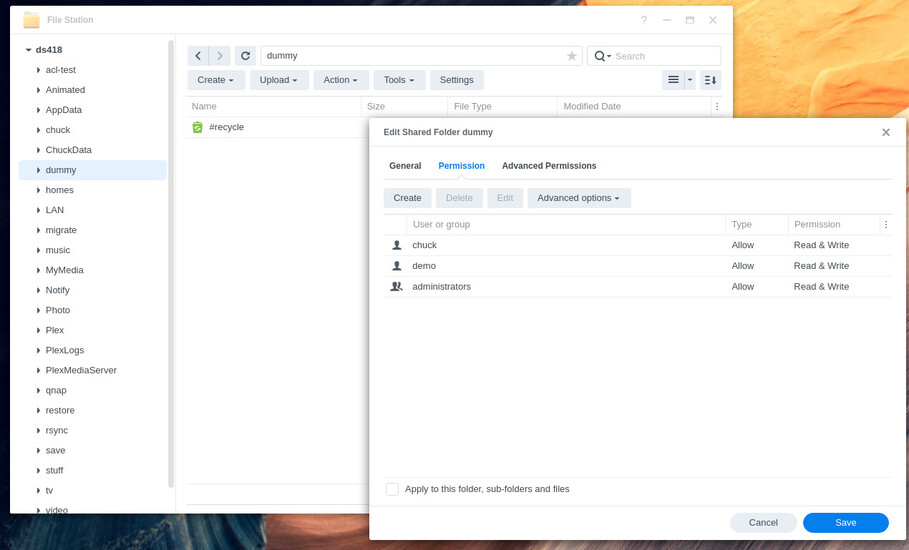Viewport: 909px width, 550px height.
Task: Expand the homes folder arrow
Action: click(38, 190)
